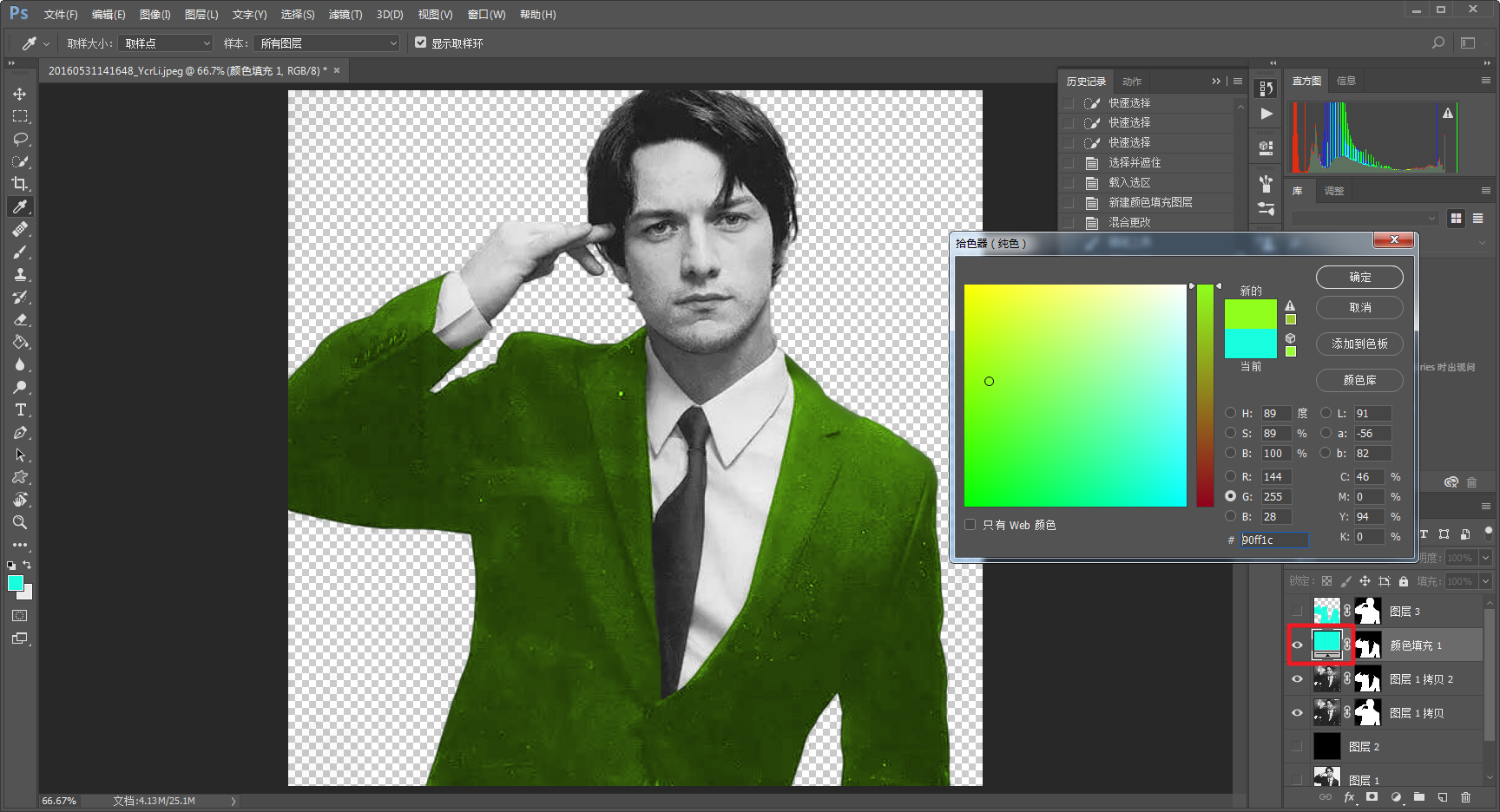The width and height of the screenshot is (1500, 812).
Task: Click the hex color input field
Action: tap(1273, 540)
